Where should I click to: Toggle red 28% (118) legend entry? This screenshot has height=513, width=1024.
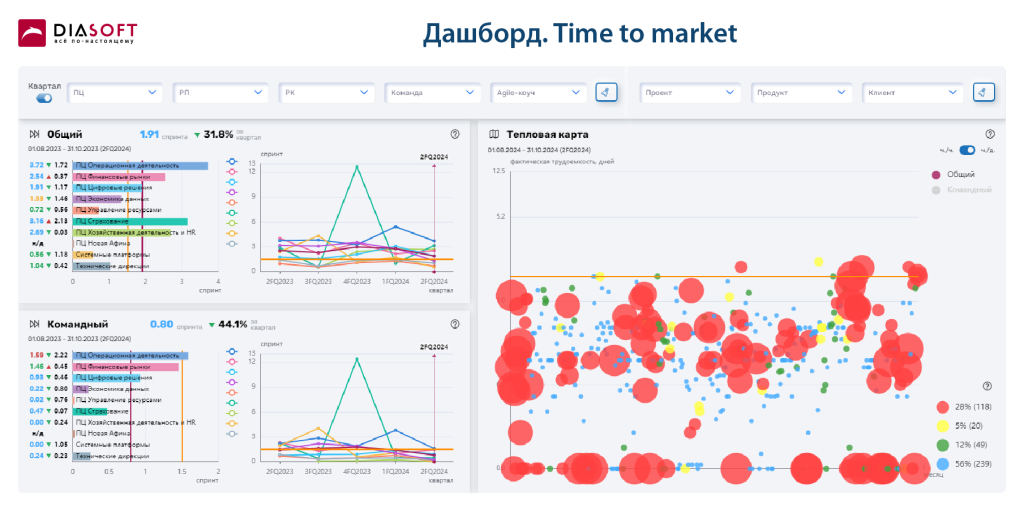pyautogui.click(x=964, y=407)
